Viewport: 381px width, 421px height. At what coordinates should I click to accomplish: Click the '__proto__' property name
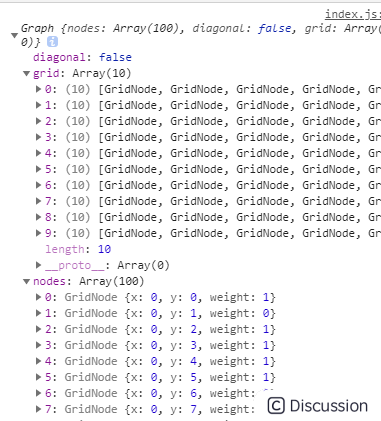(x=74, y=265)
